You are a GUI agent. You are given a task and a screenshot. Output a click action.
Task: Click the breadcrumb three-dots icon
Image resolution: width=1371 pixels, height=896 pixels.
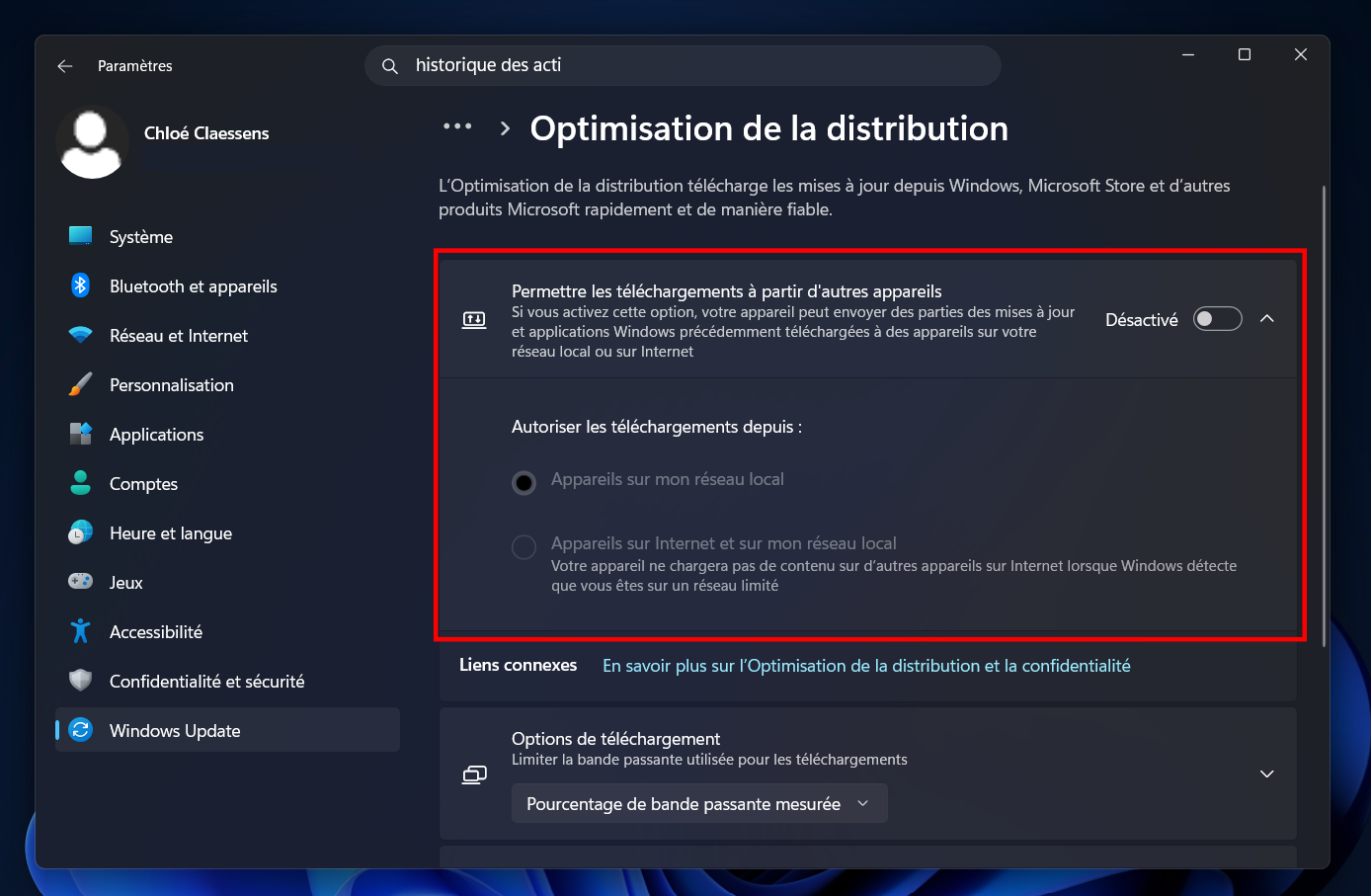coord(457,126)
